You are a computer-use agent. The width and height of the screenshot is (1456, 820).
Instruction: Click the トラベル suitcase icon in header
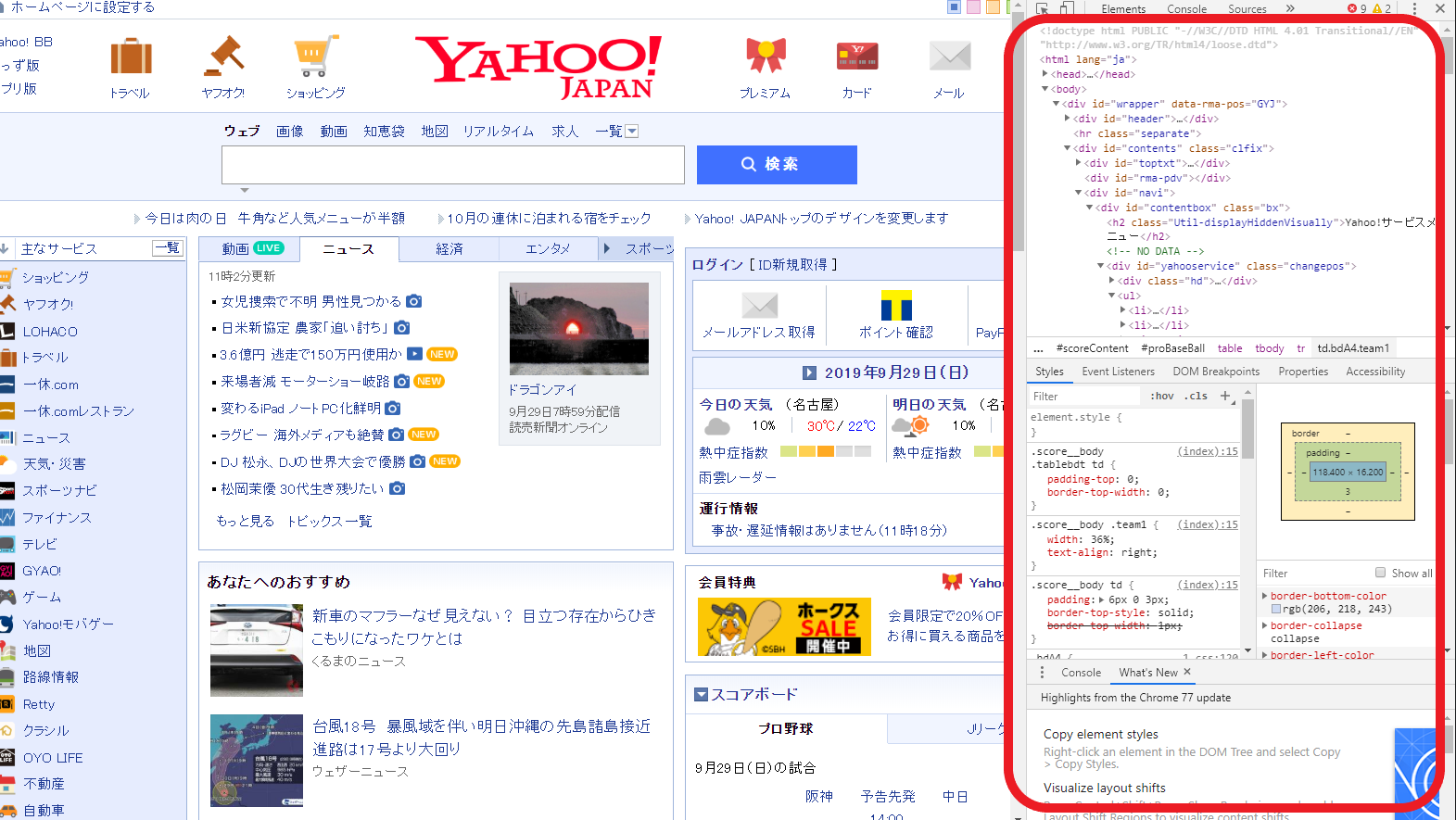pyautogui.click(x=131, y=57)
